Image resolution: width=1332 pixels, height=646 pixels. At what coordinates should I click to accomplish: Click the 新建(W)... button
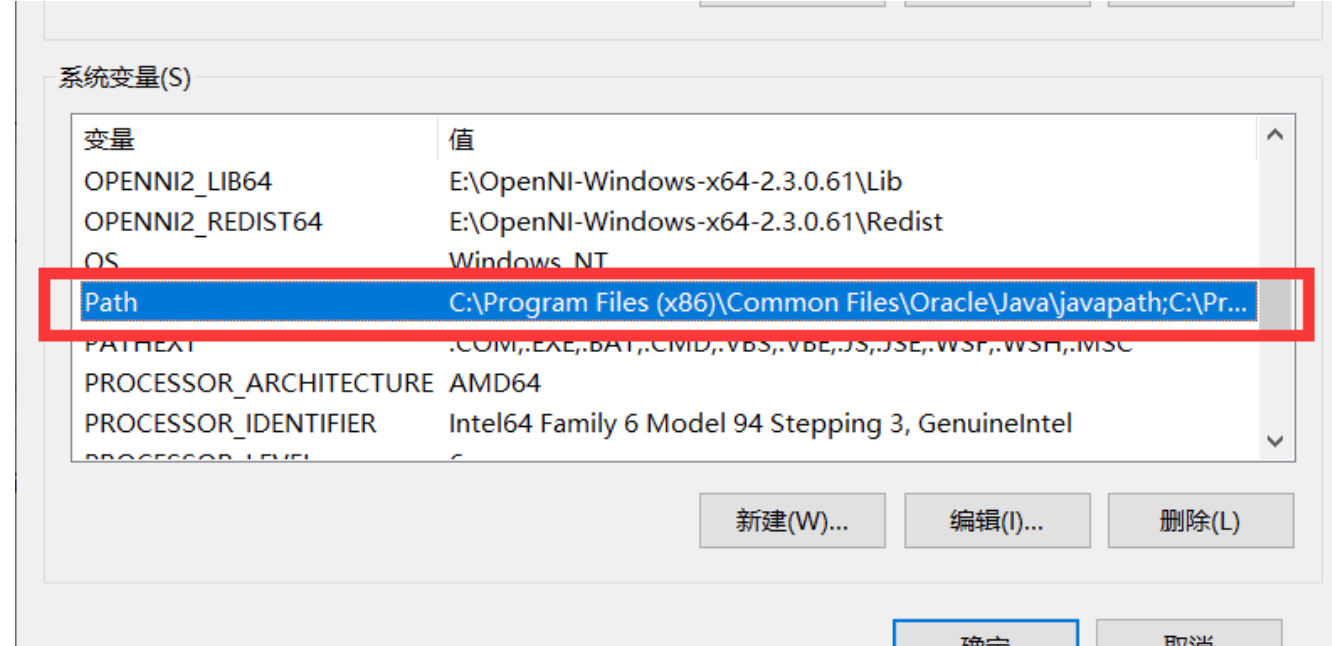(x=792, y=521)
